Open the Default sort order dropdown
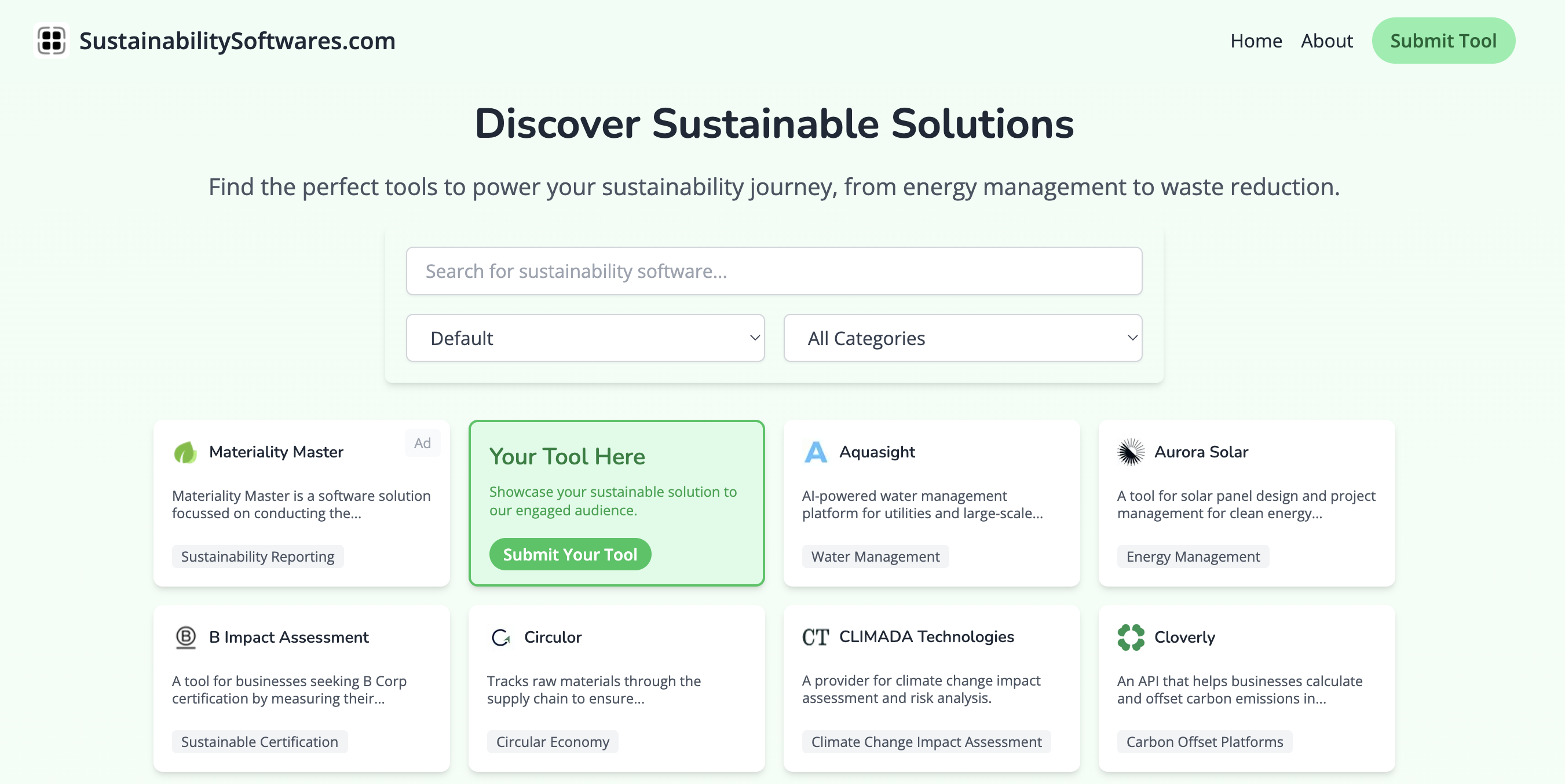Viewport: 1565px width, 784px height. (x=585, y=338)
